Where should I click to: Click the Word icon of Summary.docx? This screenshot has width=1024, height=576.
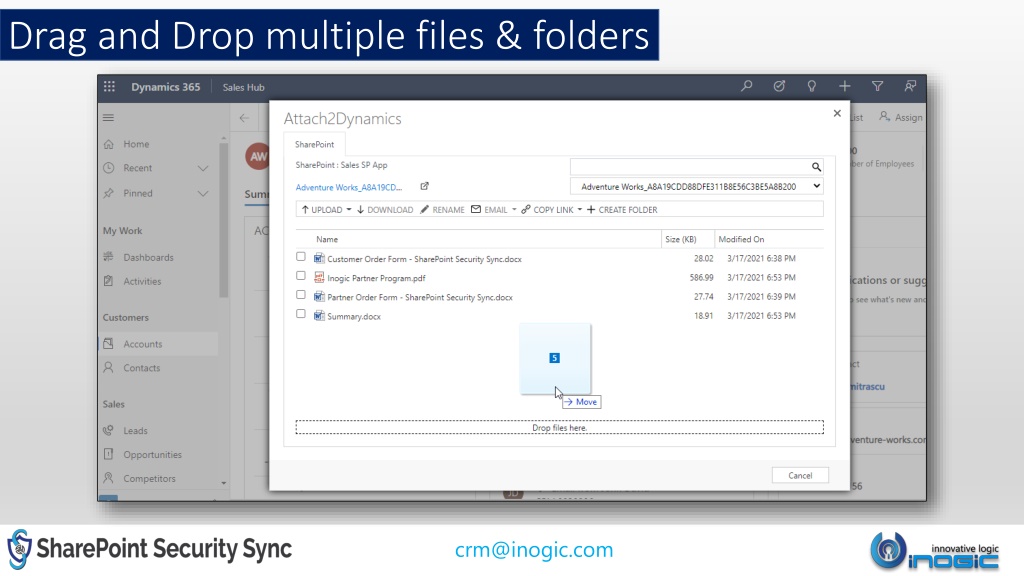(319, 315)
